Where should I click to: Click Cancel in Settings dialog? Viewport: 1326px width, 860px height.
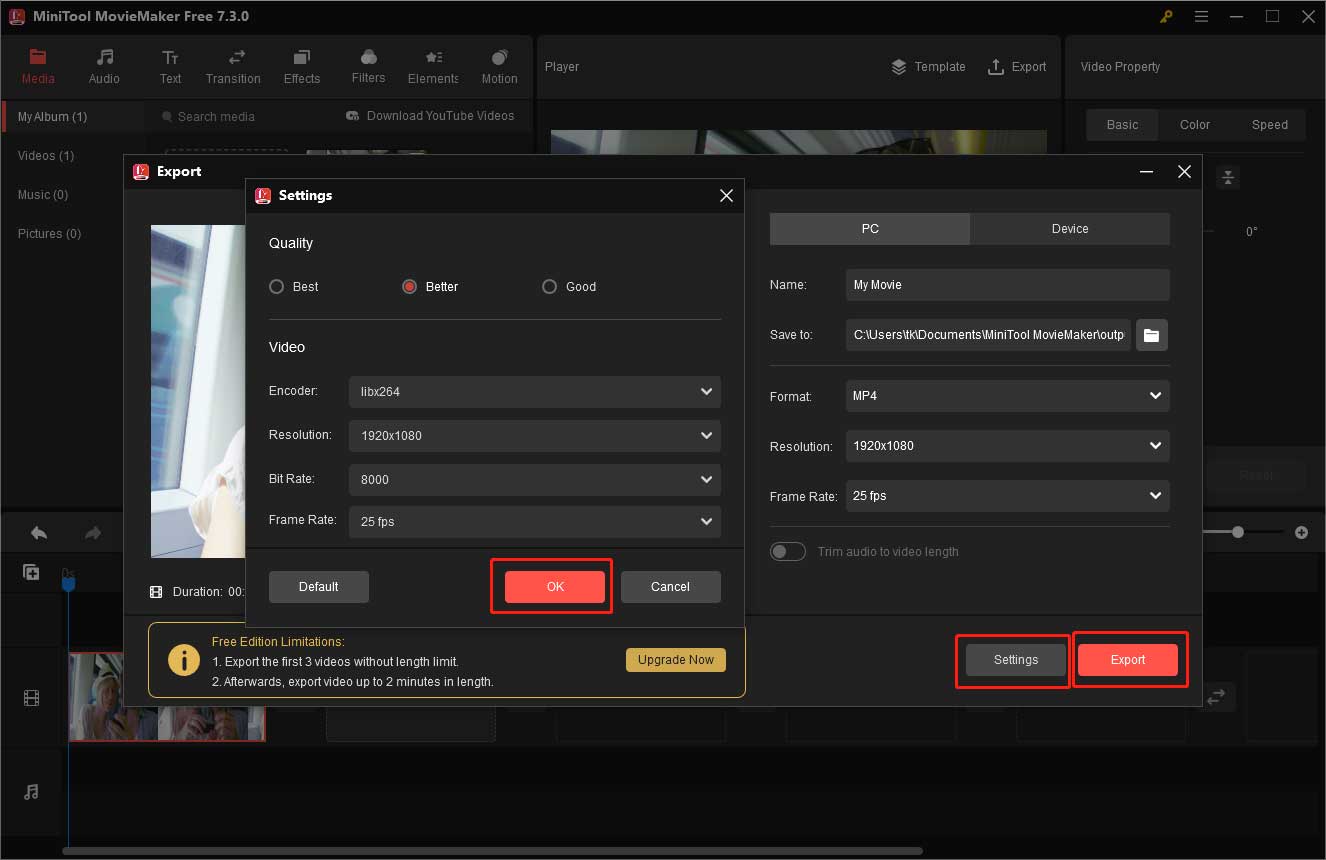point(670,587)
